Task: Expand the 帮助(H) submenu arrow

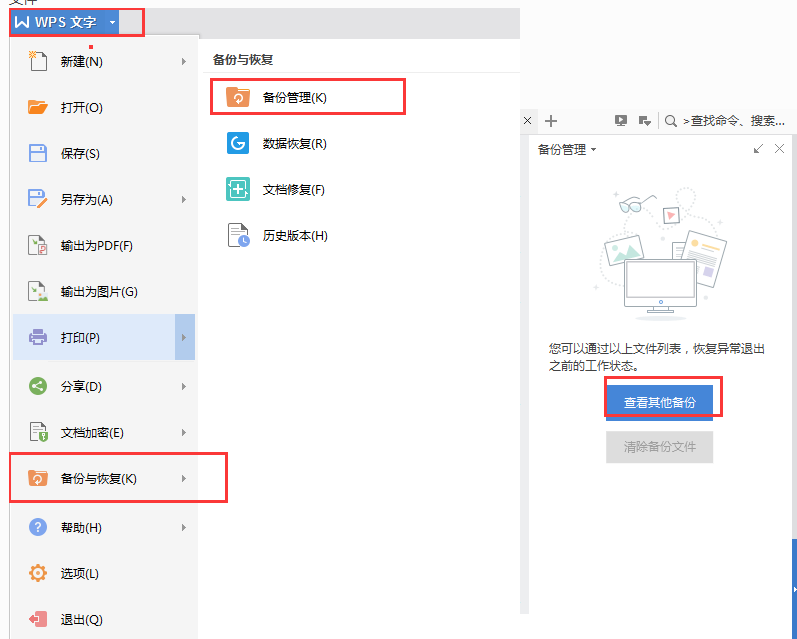Action: tap(183, 528)
